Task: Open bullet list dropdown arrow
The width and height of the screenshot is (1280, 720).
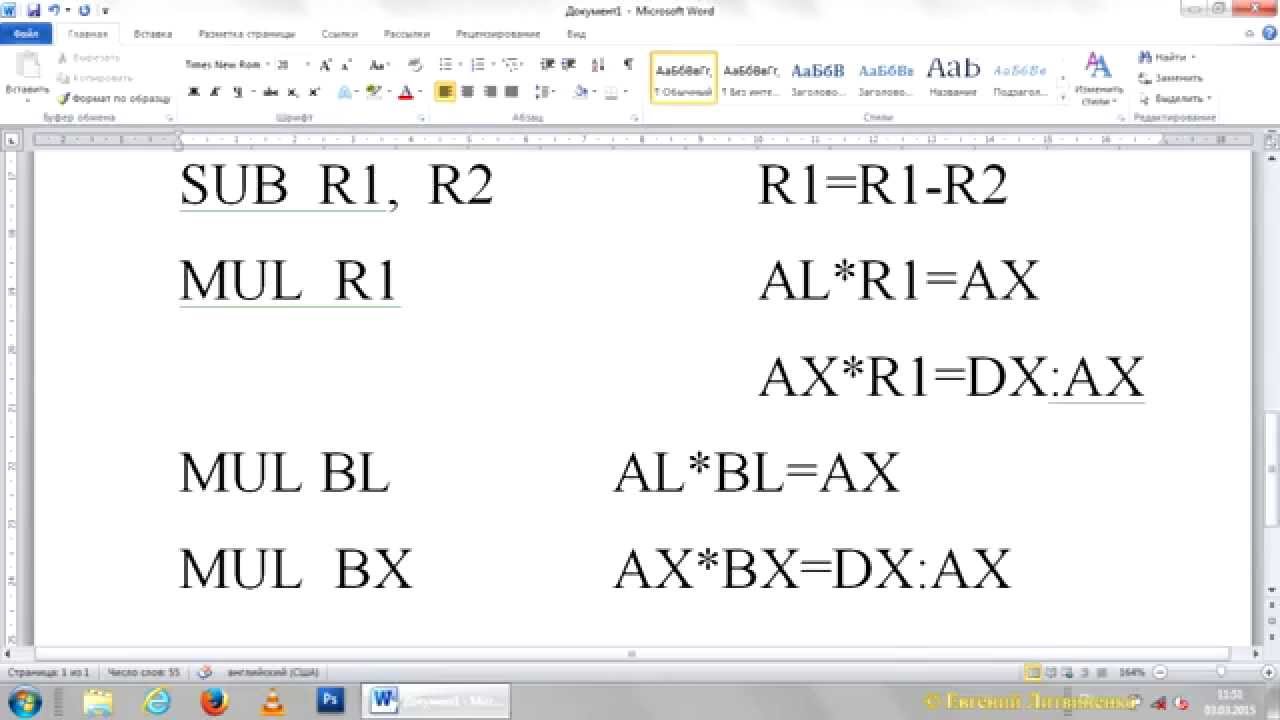Action: pyautogui.click(x=461, y=65)
